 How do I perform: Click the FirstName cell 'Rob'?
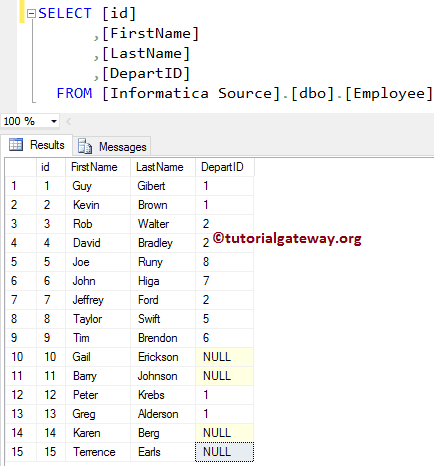point(98,224)
